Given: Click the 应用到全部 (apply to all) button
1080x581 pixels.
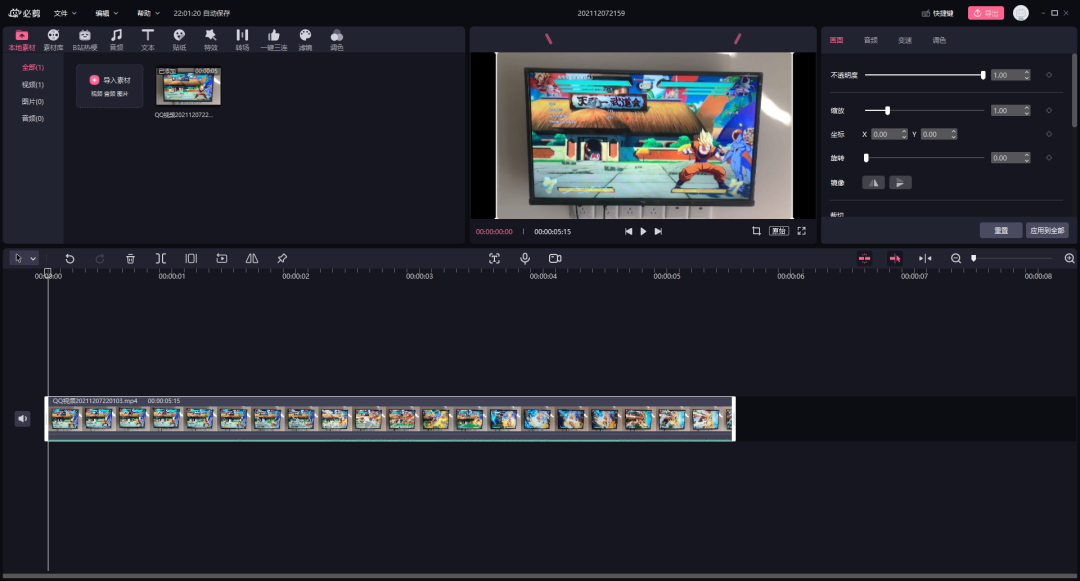Looking at the screenshot, I should click(1047, 230).
